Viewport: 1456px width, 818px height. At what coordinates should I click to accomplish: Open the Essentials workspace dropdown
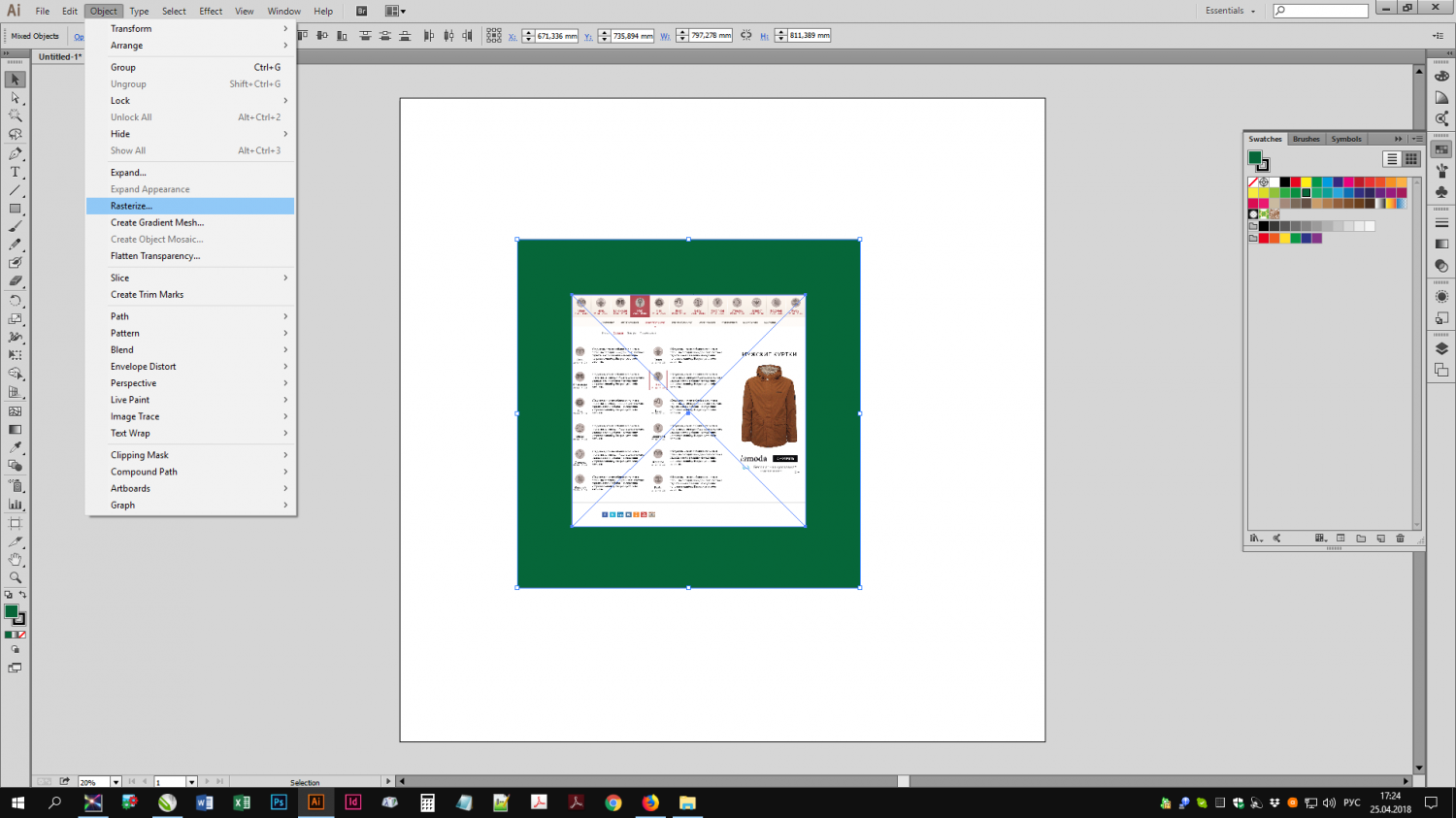pyautogui.click(x=1230, y=11)
